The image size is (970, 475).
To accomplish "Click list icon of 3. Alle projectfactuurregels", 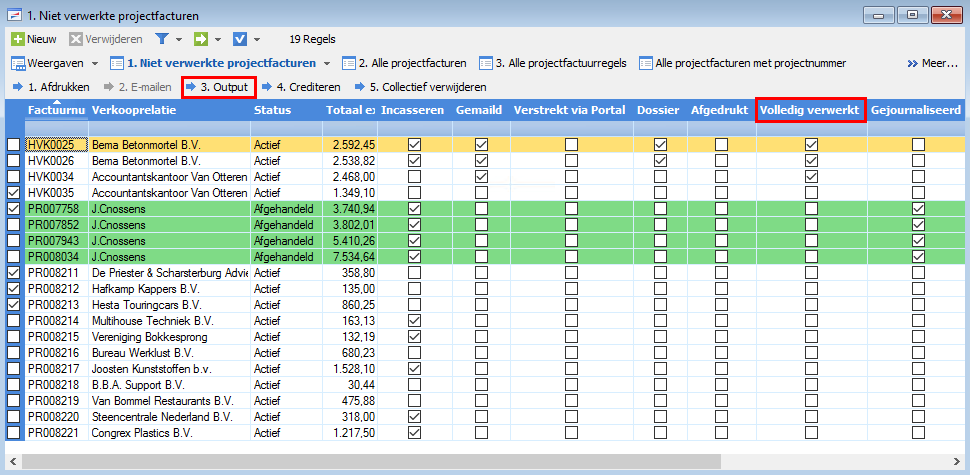I will [x=486, y=63].
